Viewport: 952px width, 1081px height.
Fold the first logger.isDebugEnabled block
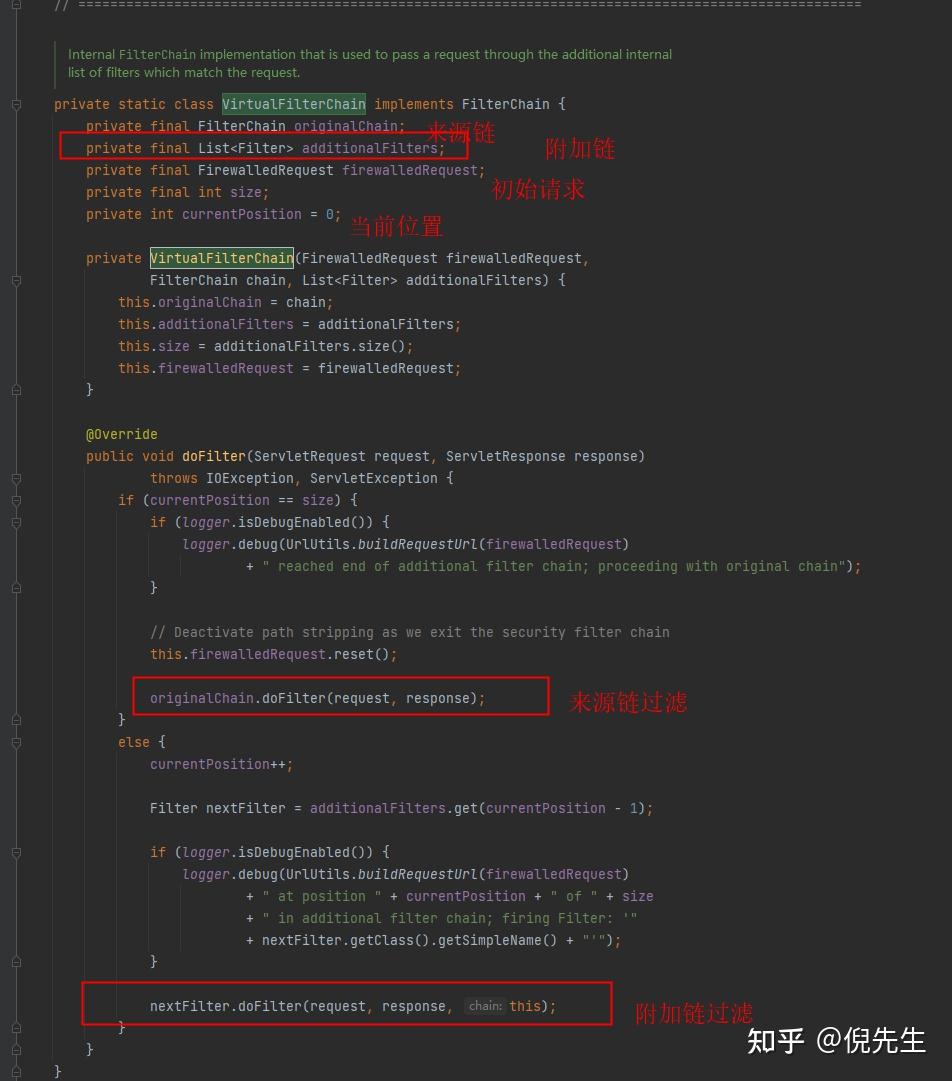15,521
